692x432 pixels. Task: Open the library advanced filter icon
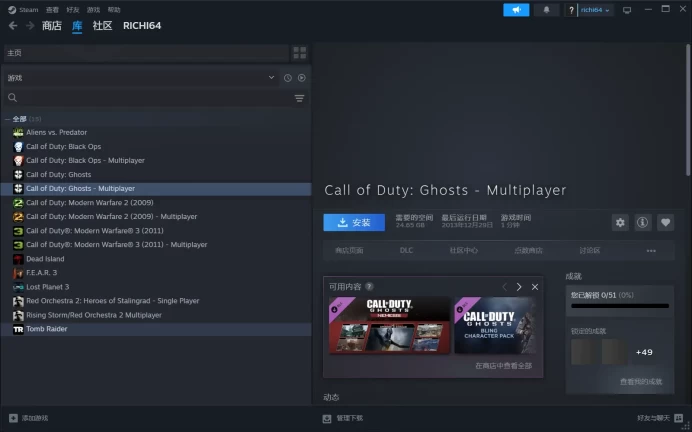point(299,98)
